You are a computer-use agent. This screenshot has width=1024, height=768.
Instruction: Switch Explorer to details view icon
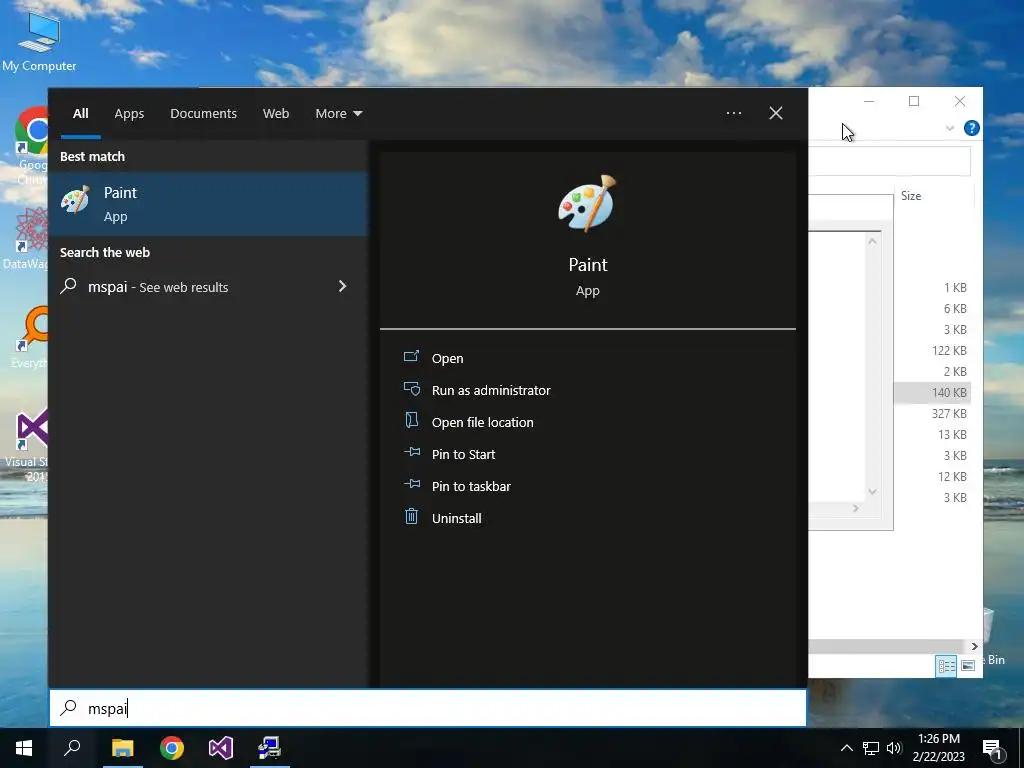tap(946, 665)
